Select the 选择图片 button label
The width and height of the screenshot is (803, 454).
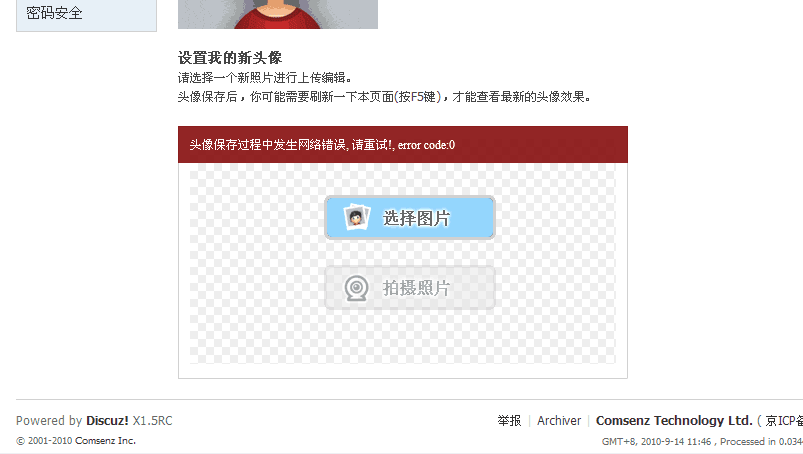click(416, 218)
